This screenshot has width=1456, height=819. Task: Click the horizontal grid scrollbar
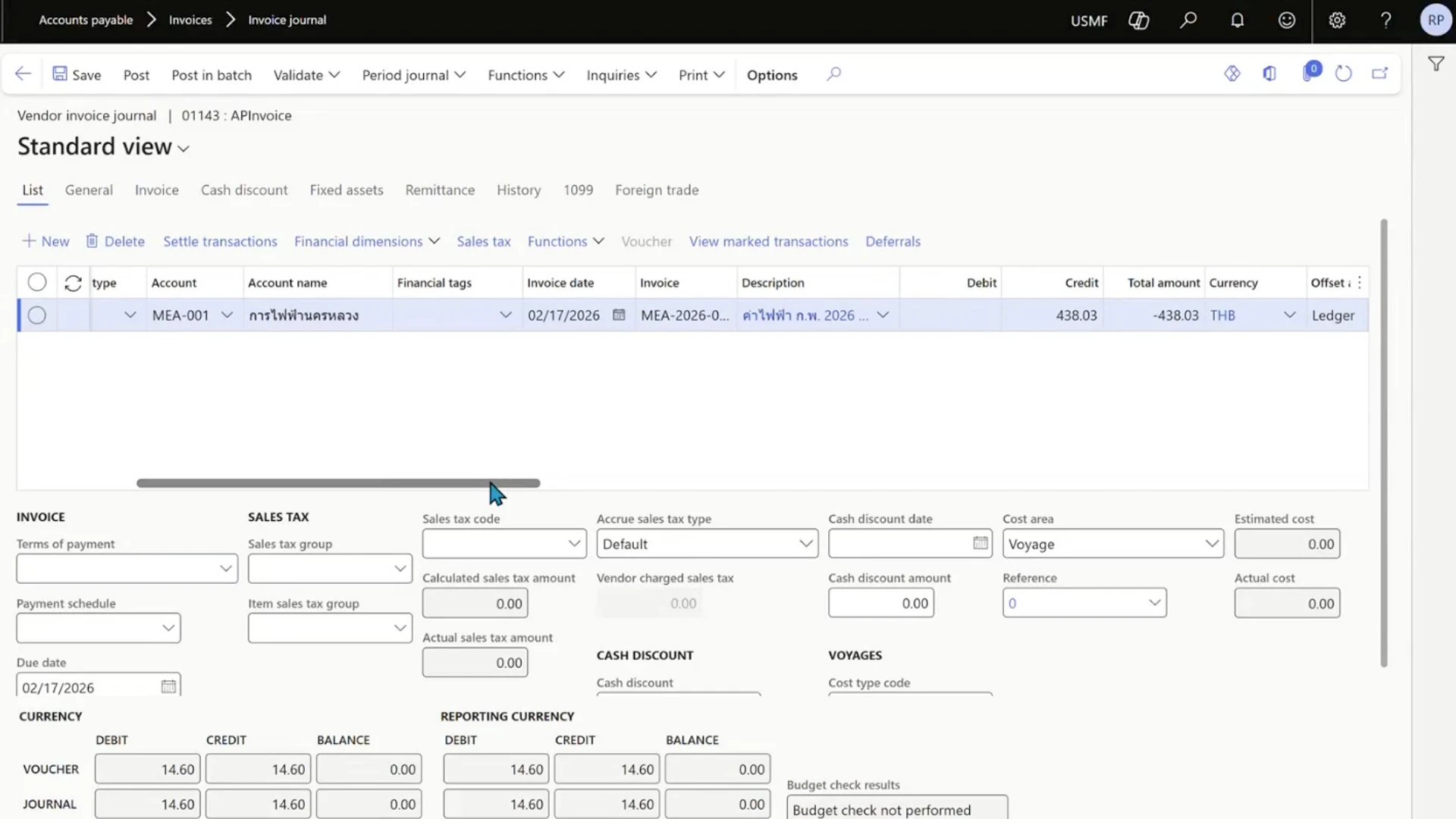pyautogui.click(x=338, y=483)
